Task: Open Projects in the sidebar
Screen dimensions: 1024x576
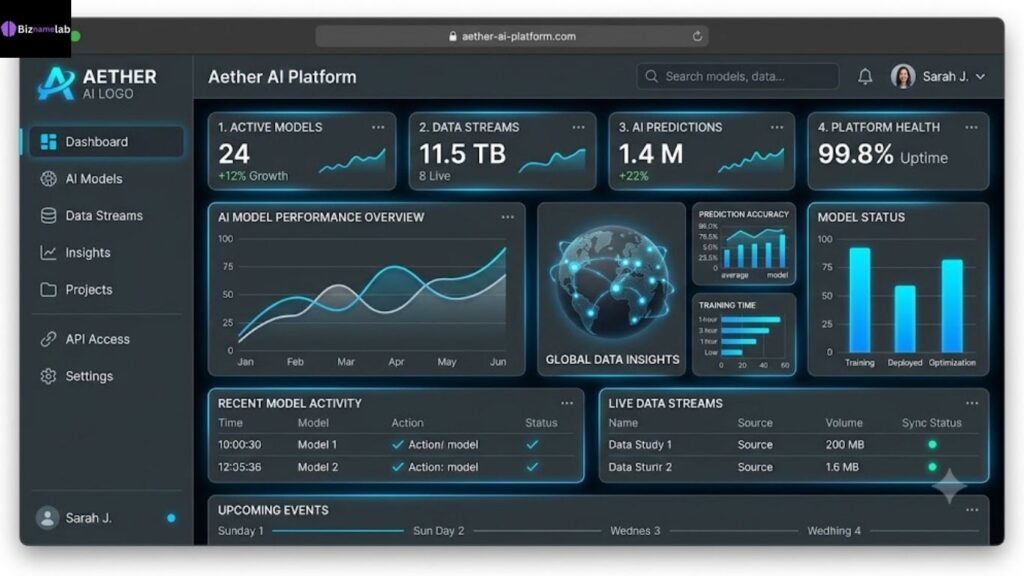Action: (x=76, y=289)
